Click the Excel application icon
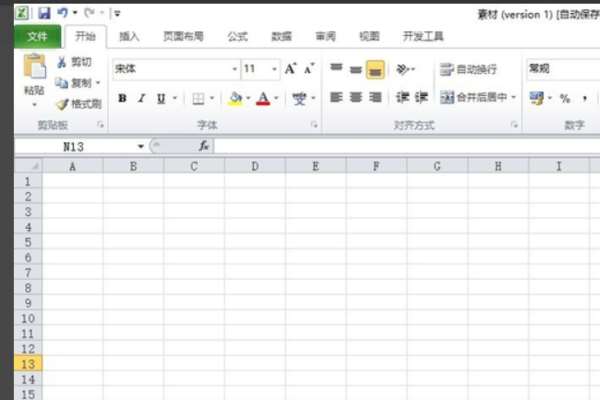Screen dimensions: 600x400 pyautogui.click(x=22, y=13)
